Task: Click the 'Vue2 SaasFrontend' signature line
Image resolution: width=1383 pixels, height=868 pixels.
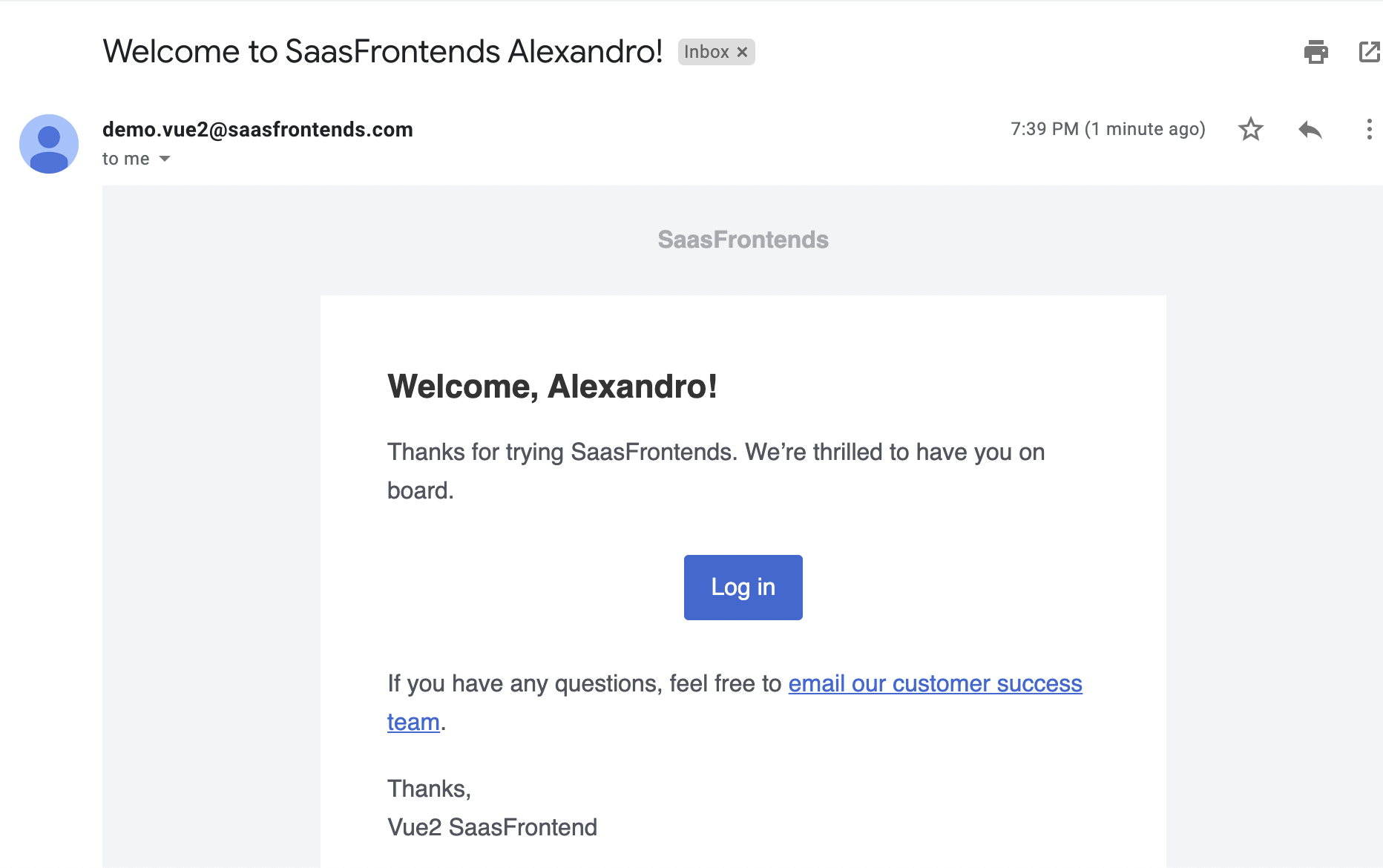Action: 492,827
